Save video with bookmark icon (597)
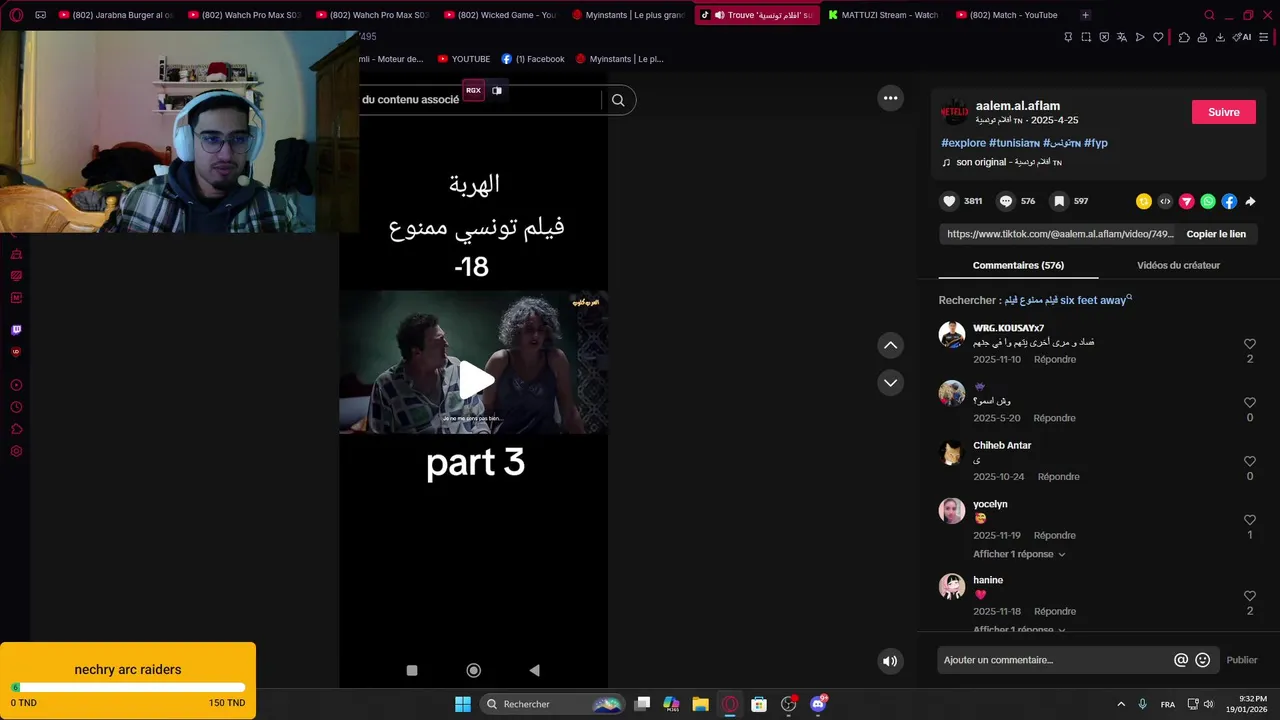The height and width of the screenshot is (720, 1280). coord(1059,201)
